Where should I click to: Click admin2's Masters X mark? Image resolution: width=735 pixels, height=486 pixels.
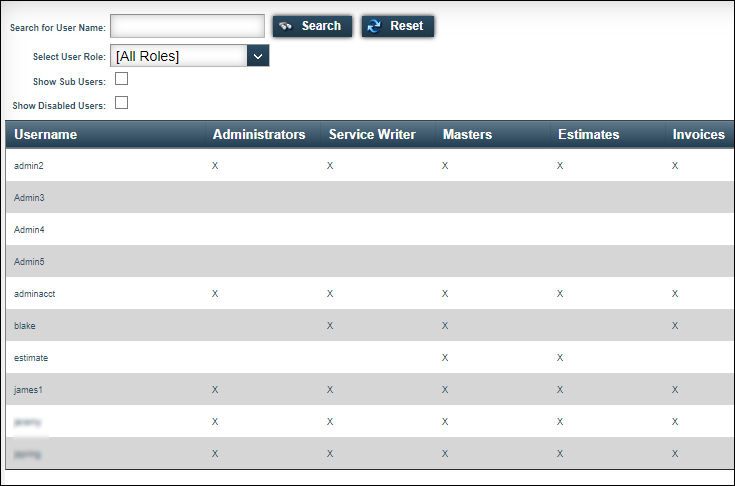(445, 165)
